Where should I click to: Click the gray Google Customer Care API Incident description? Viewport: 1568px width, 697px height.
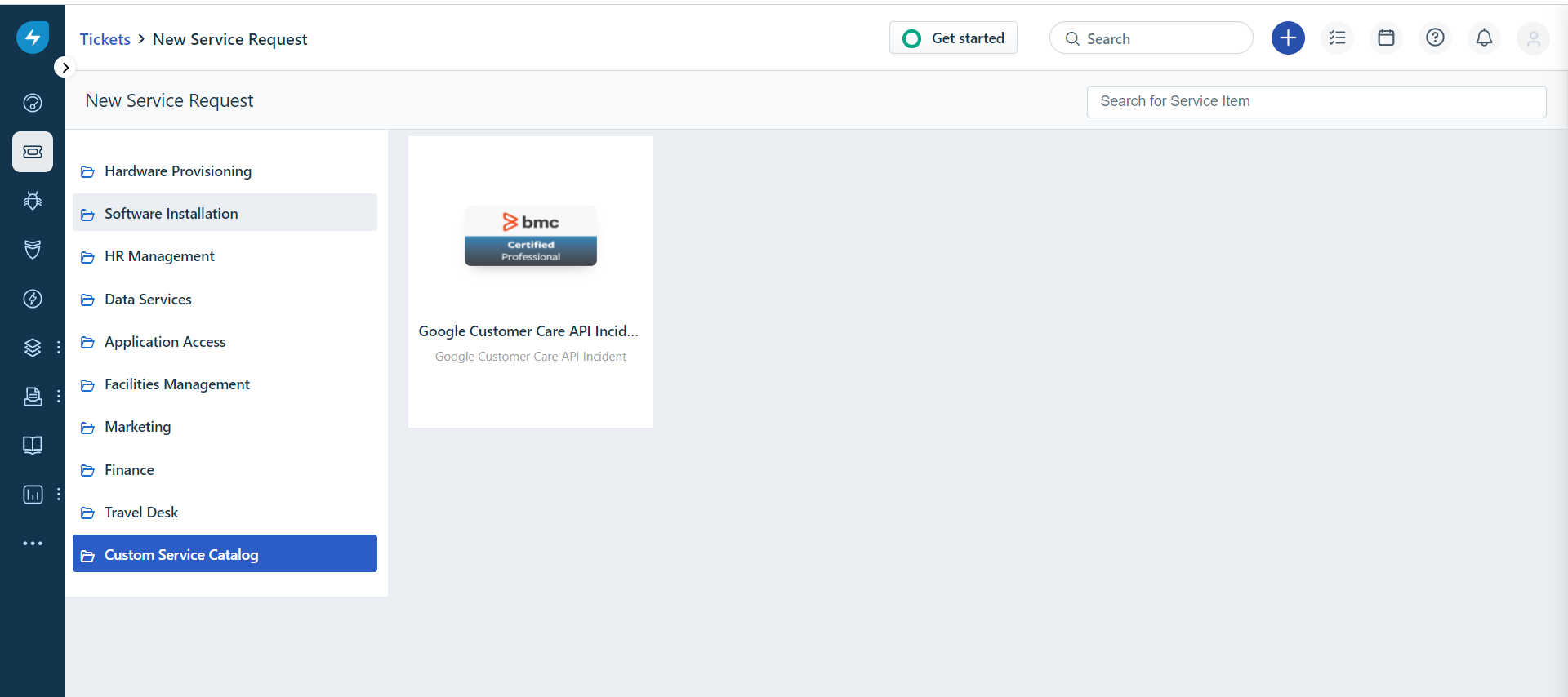tap(531, 357)
